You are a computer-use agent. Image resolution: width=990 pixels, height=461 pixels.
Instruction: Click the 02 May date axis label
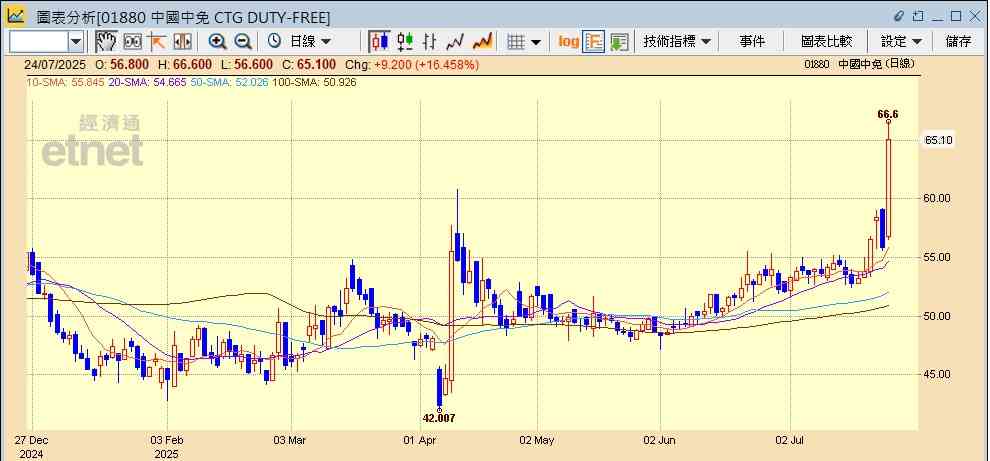(537, 440)
